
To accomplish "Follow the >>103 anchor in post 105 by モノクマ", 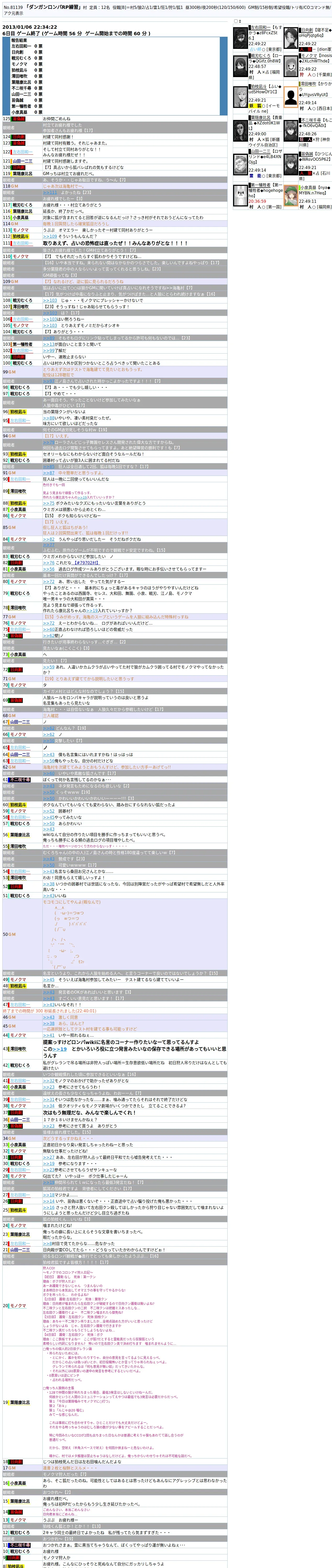I will pyautogui.click(x=50, y=326).
